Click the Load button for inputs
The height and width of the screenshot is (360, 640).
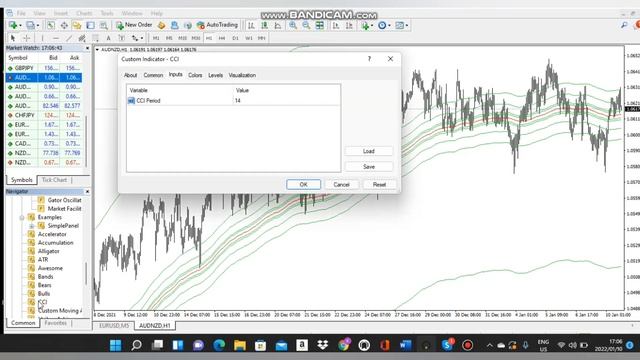coord(369,151)
